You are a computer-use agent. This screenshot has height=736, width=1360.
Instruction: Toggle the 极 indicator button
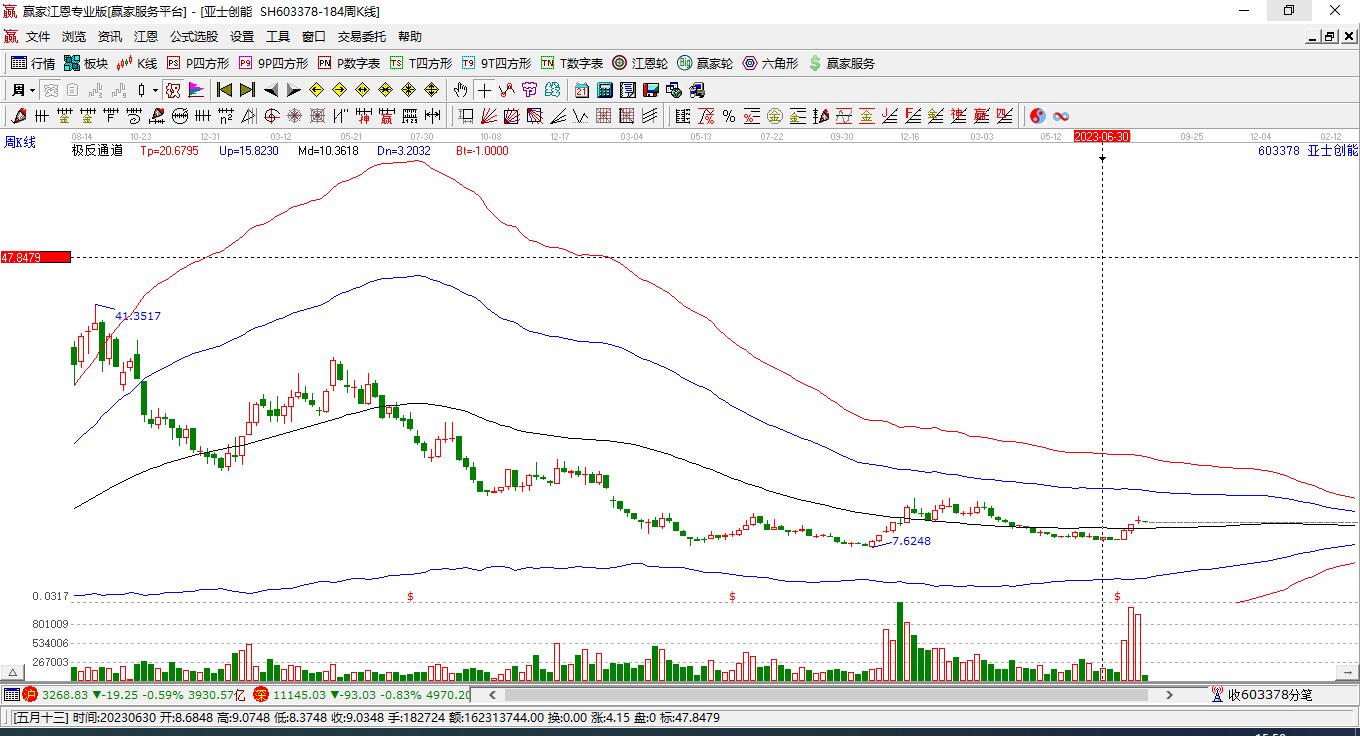[x=173, y=90]
